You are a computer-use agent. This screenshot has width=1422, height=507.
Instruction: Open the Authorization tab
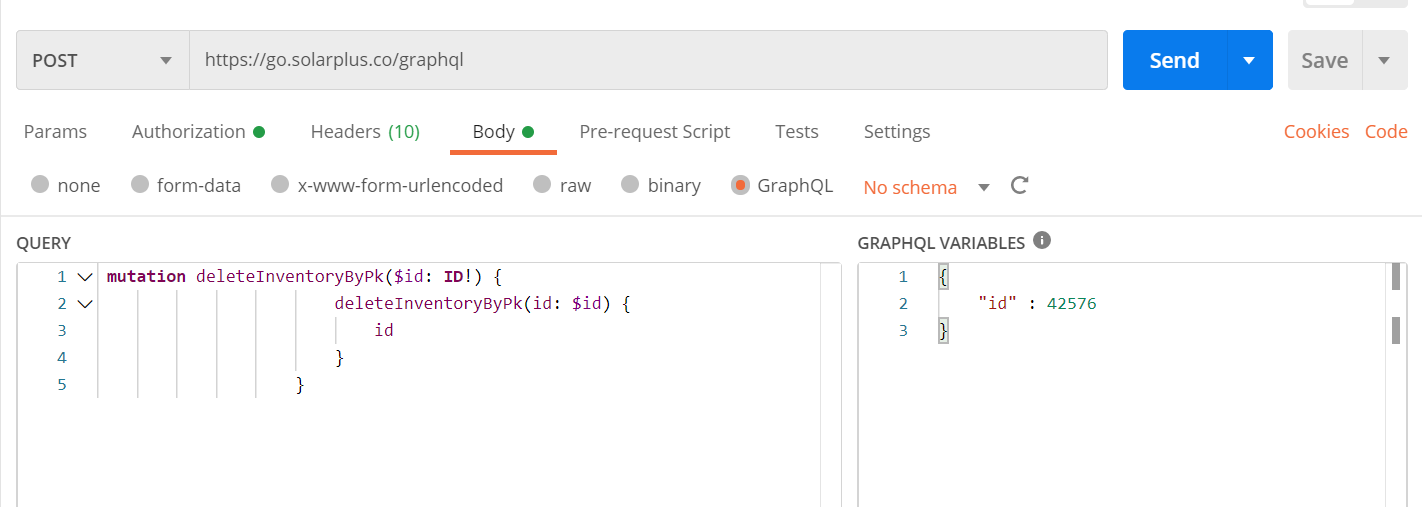point(198,132)
